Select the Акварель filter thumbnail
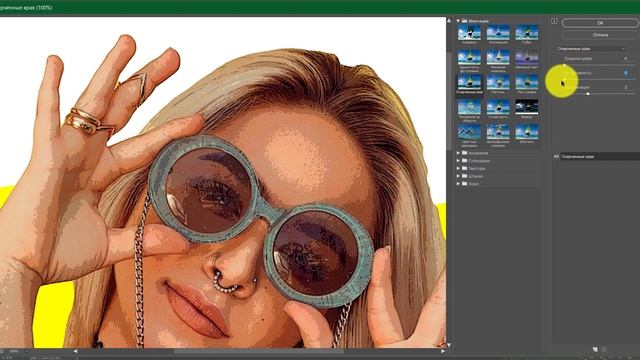This screenshot has height=360, width=640. [469, 32]
